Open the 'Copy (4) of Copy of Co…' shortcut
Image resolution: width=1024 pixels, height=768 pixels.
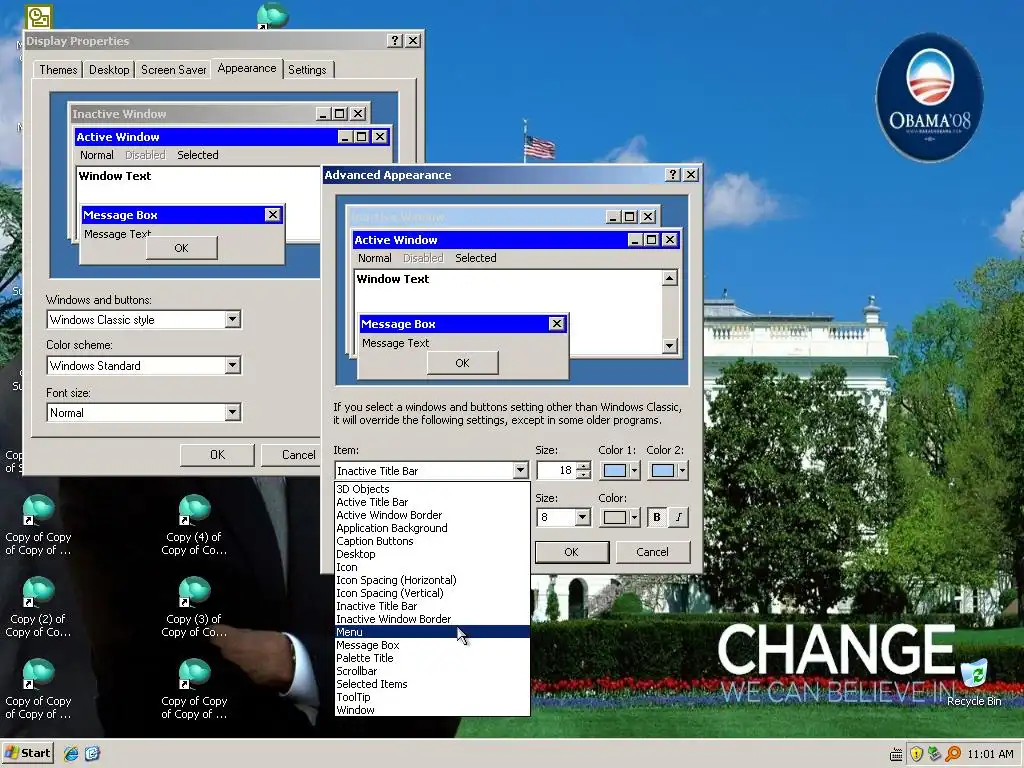[x=194, y=526]
